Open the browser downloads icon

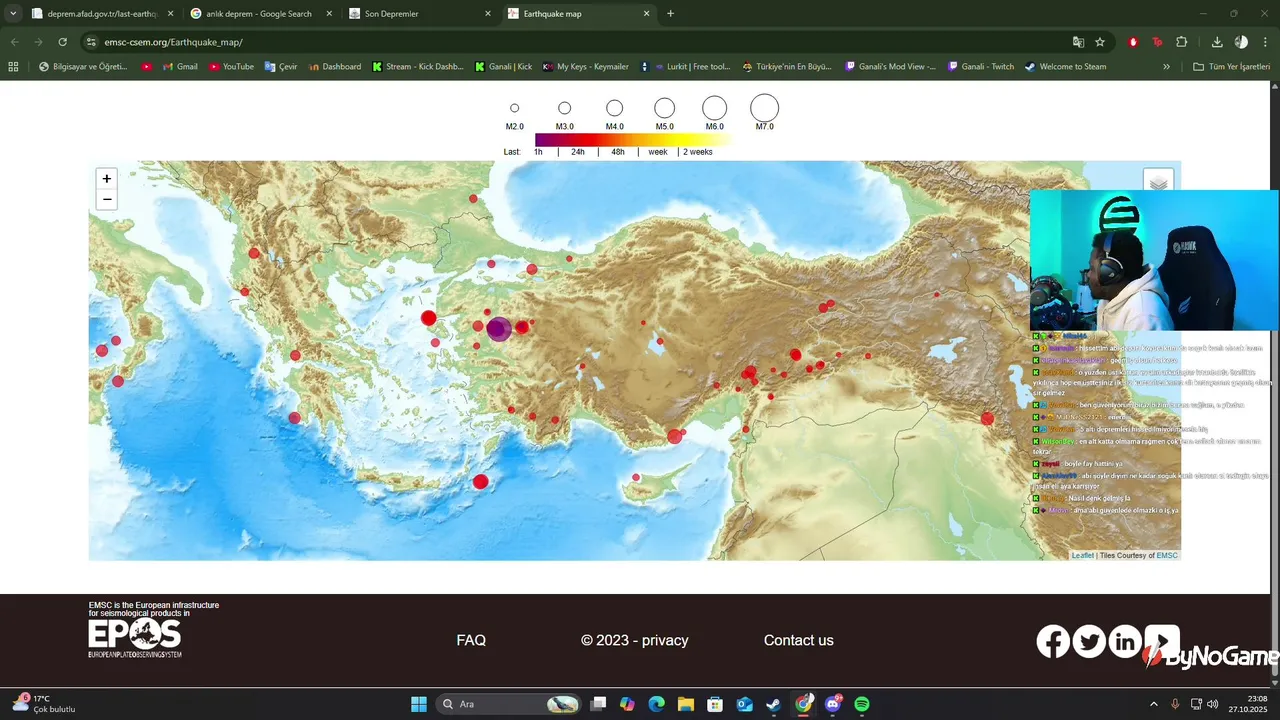1217,42
